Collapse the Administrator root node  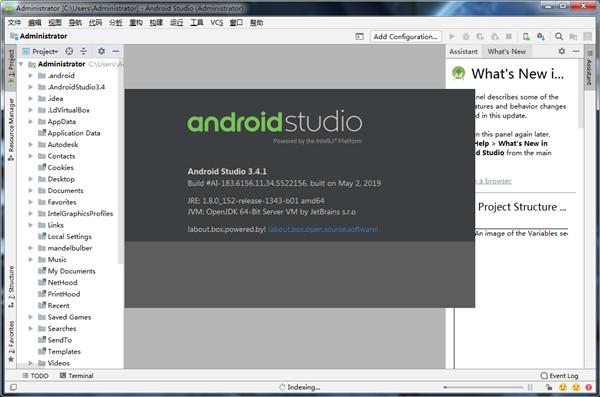click(21, 64)
